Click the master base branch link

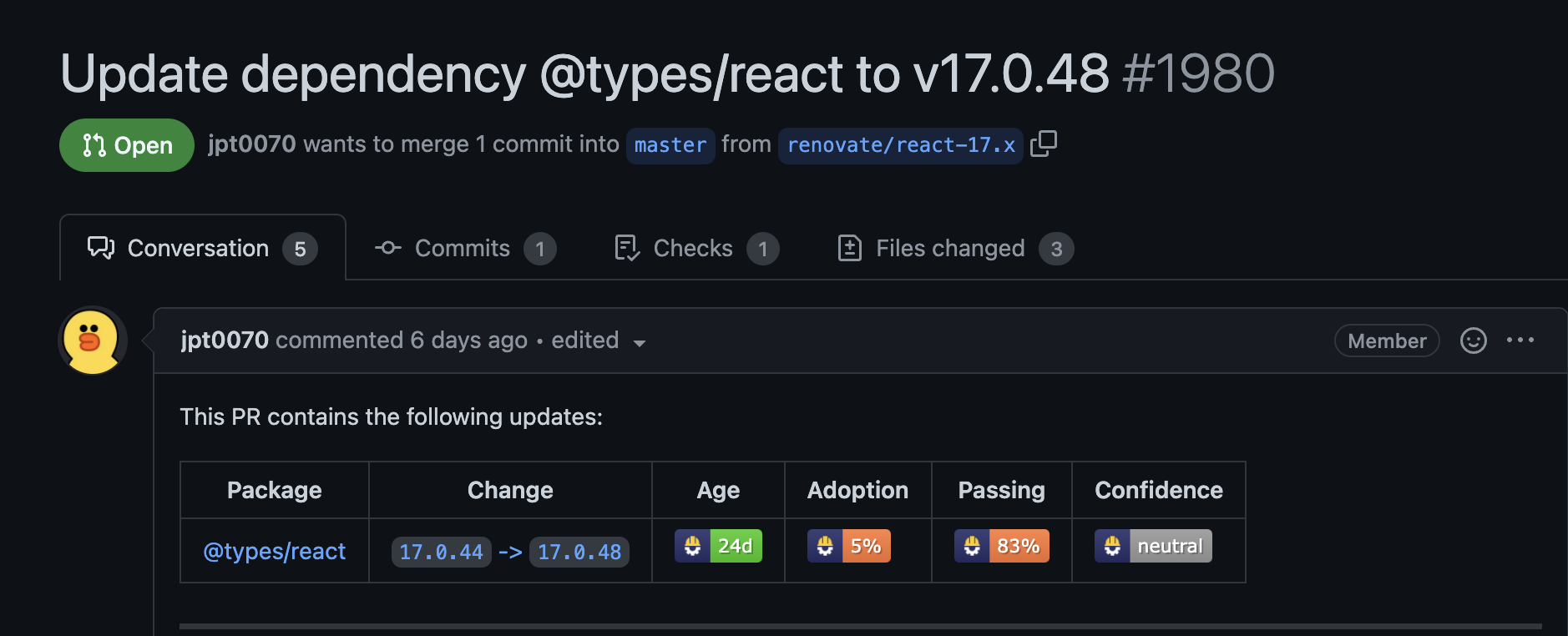point(670,145)
